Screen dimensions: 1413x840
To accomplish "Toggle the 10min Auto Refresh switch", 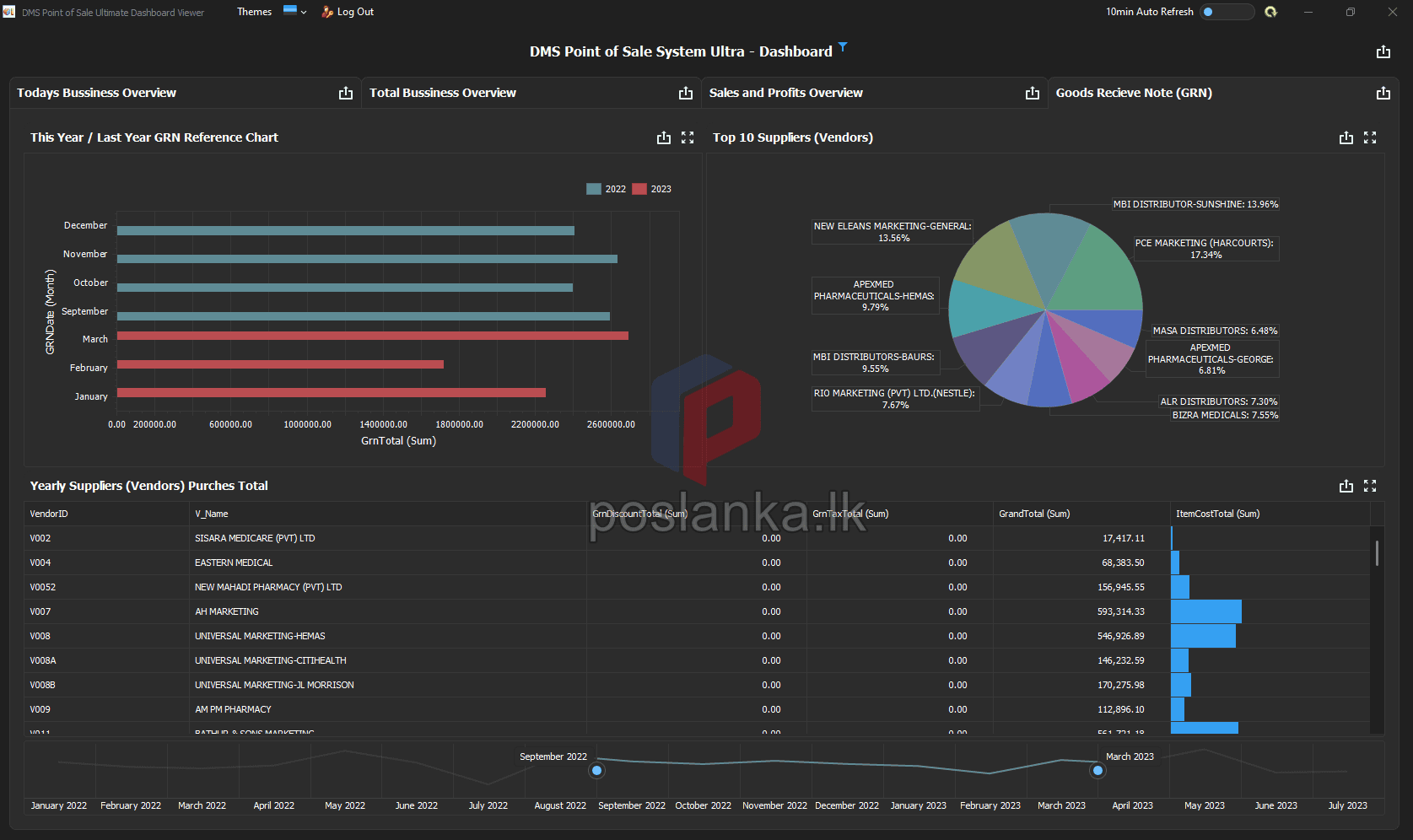I will [x=1227, y=12].
